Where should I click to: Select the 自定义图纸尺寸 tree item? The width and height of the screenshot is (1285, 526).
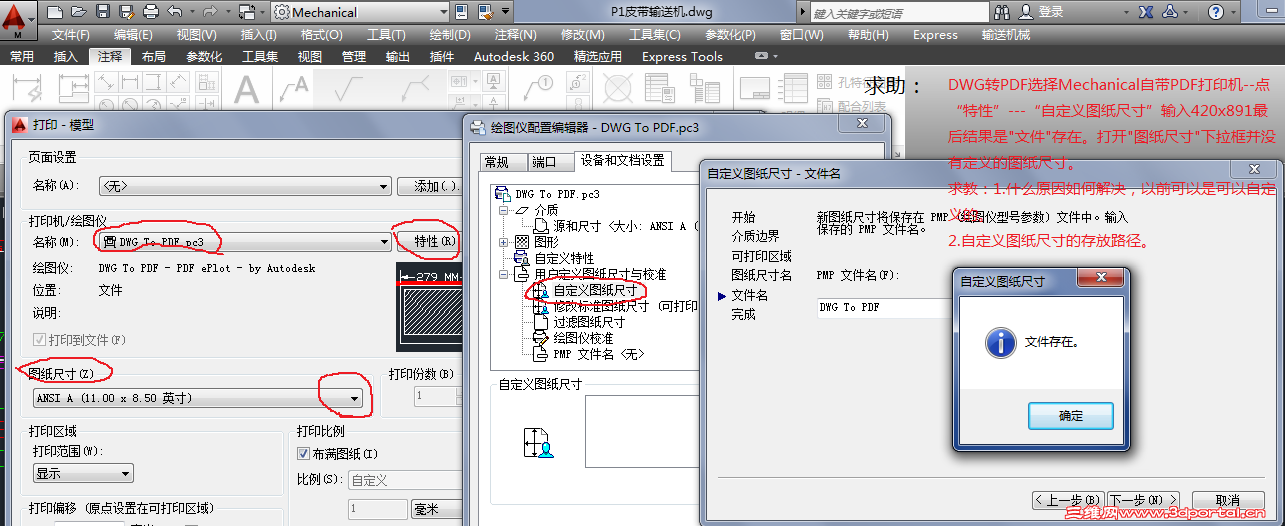coord(595,291)
